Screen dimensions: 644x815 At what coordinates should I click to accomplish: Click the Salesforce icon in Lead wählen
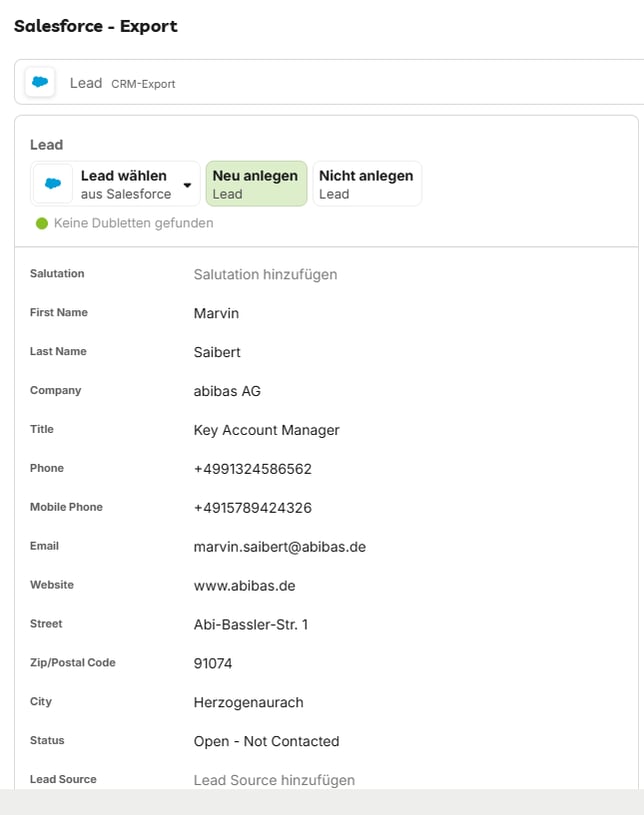(x=52, y=183)
